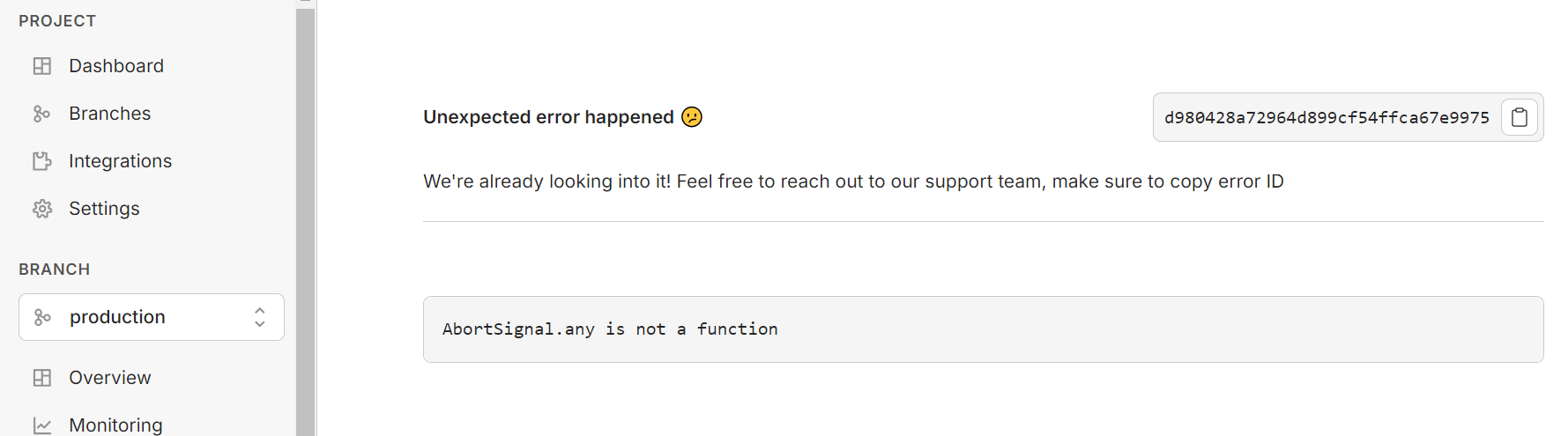Expand branch selector using up-down chevrons
This screenshot has height=436, width=1568.
click(260, 317)
